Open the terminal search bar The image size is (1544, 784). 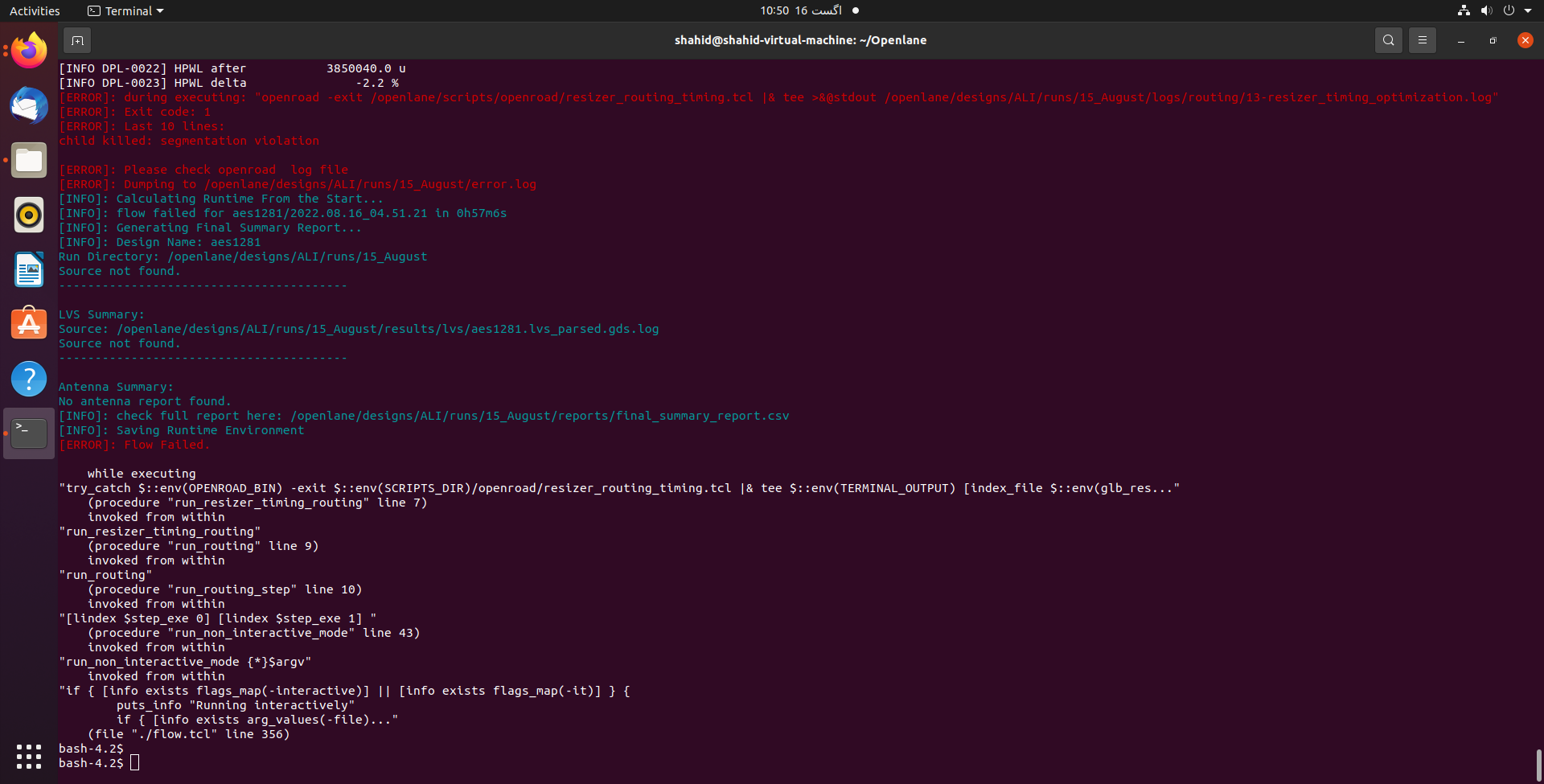(1389, 39)
